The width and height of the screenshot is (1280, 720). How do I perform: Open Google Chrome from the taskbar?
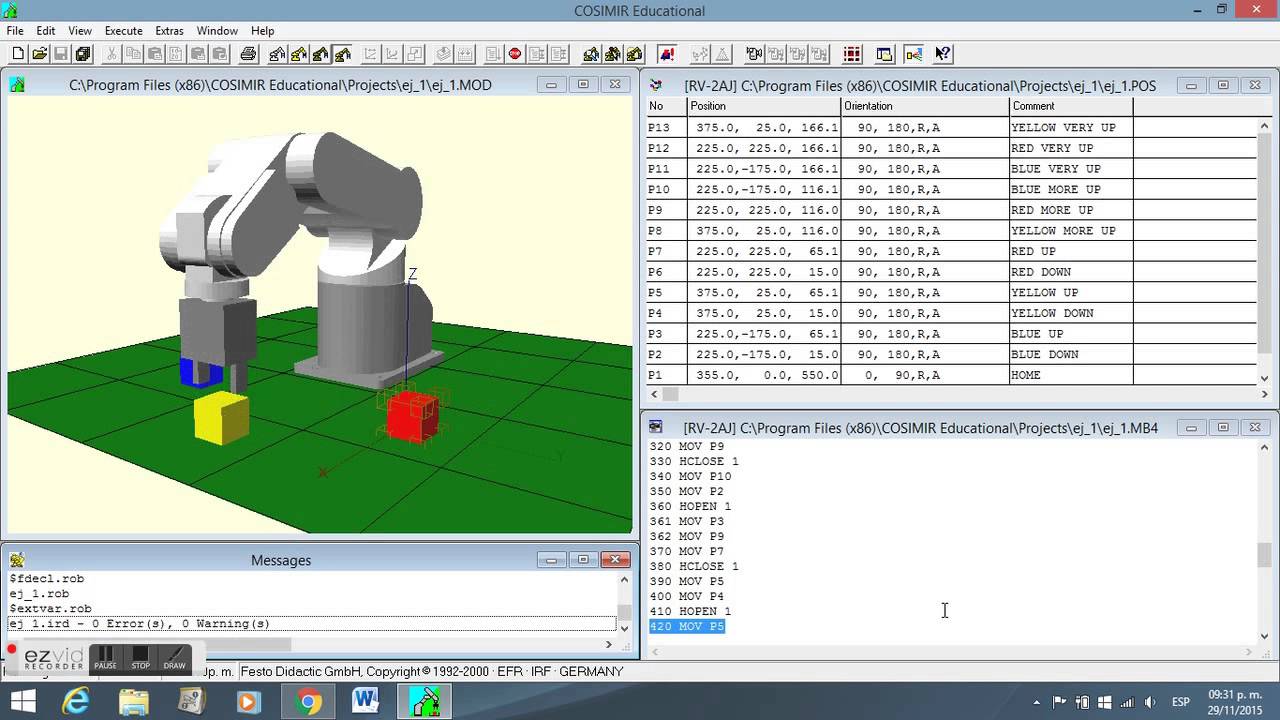click(x=309, y=702)
